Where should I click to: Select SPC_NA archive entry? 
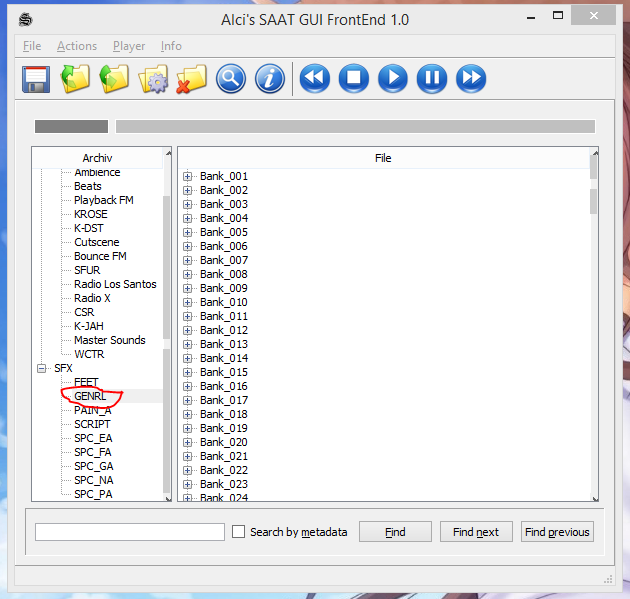[x=94, y=480]
